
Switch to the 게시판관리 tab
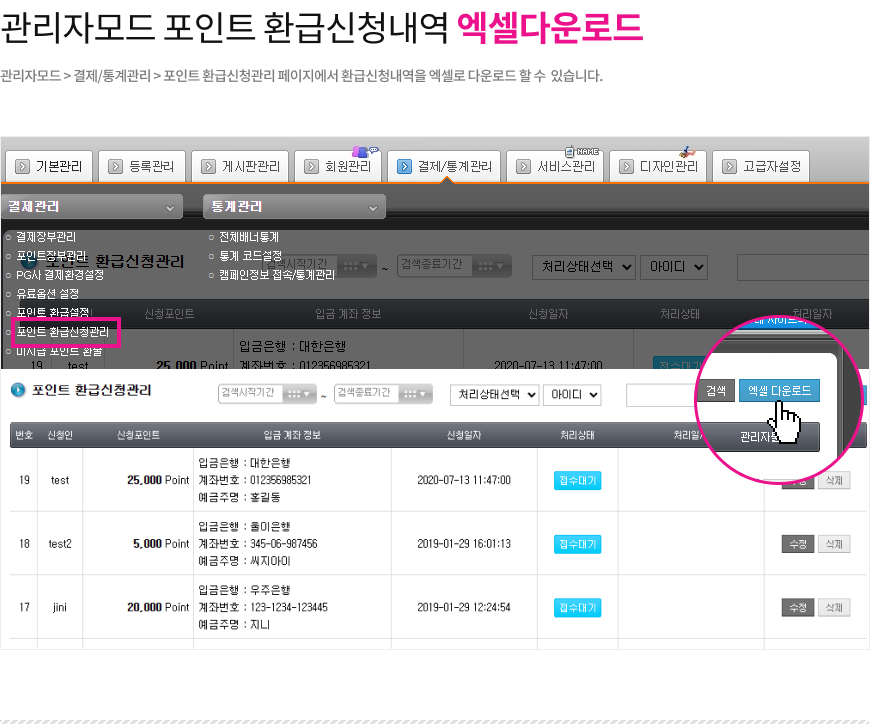240,166
